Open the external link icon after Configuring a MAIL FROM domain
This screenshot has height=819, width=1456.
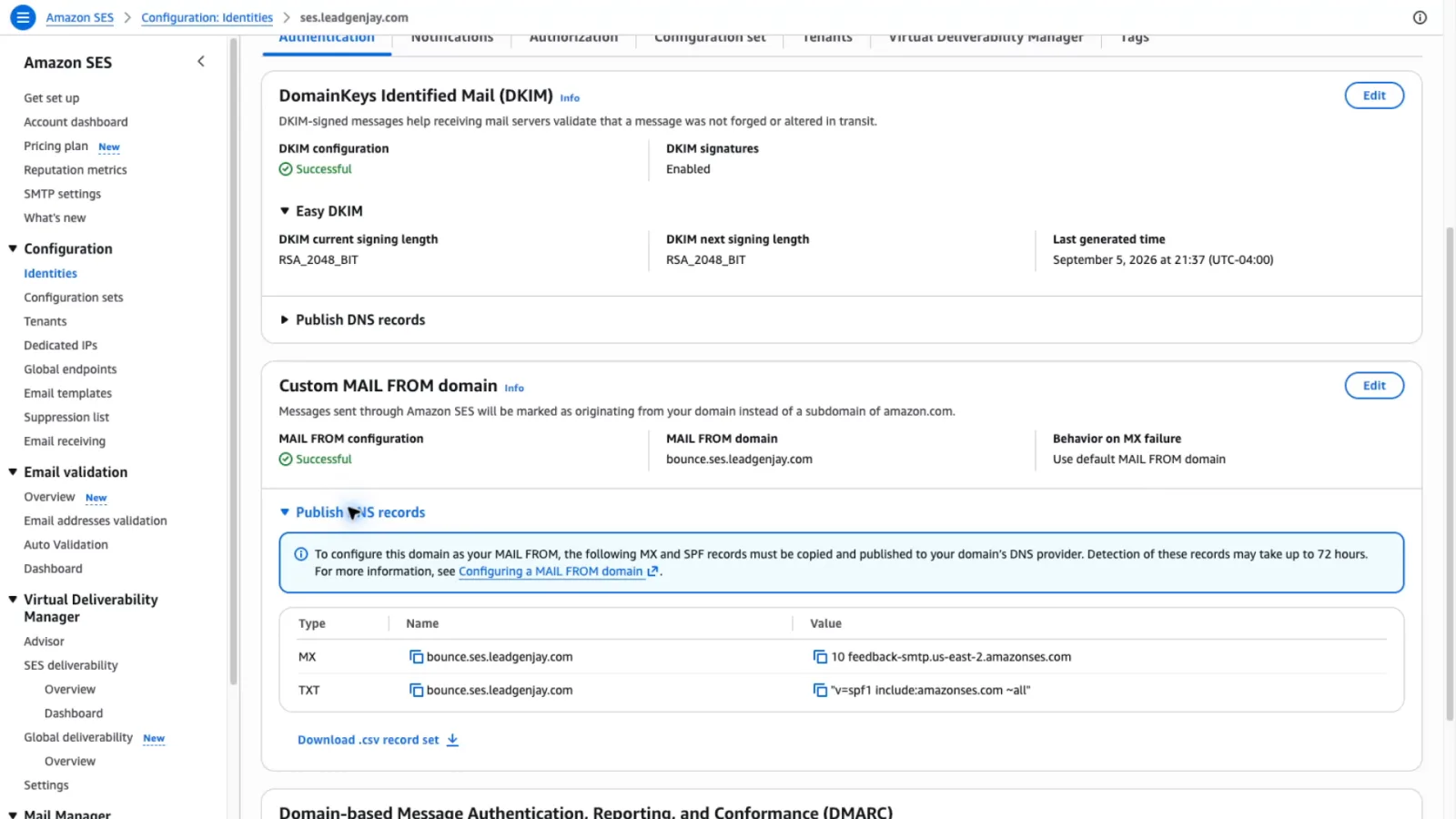pyautogui.click(x=652, y=571)
